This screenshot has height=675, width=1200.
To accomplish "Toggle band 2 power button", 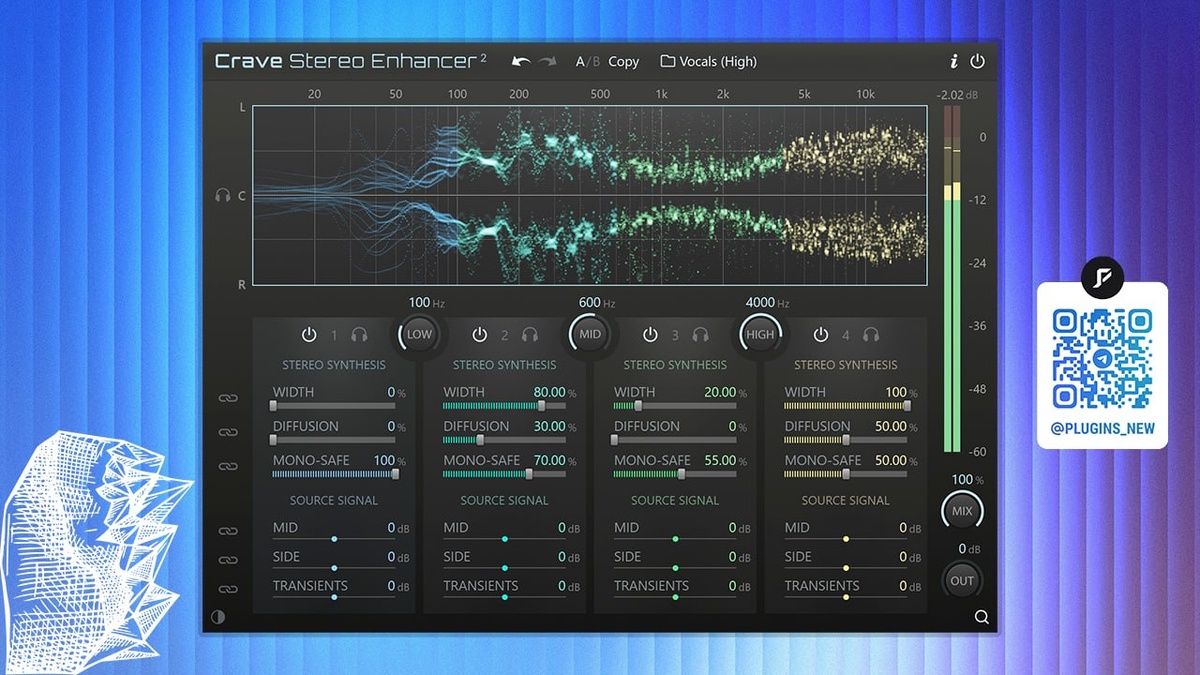I will click(479, 335).
